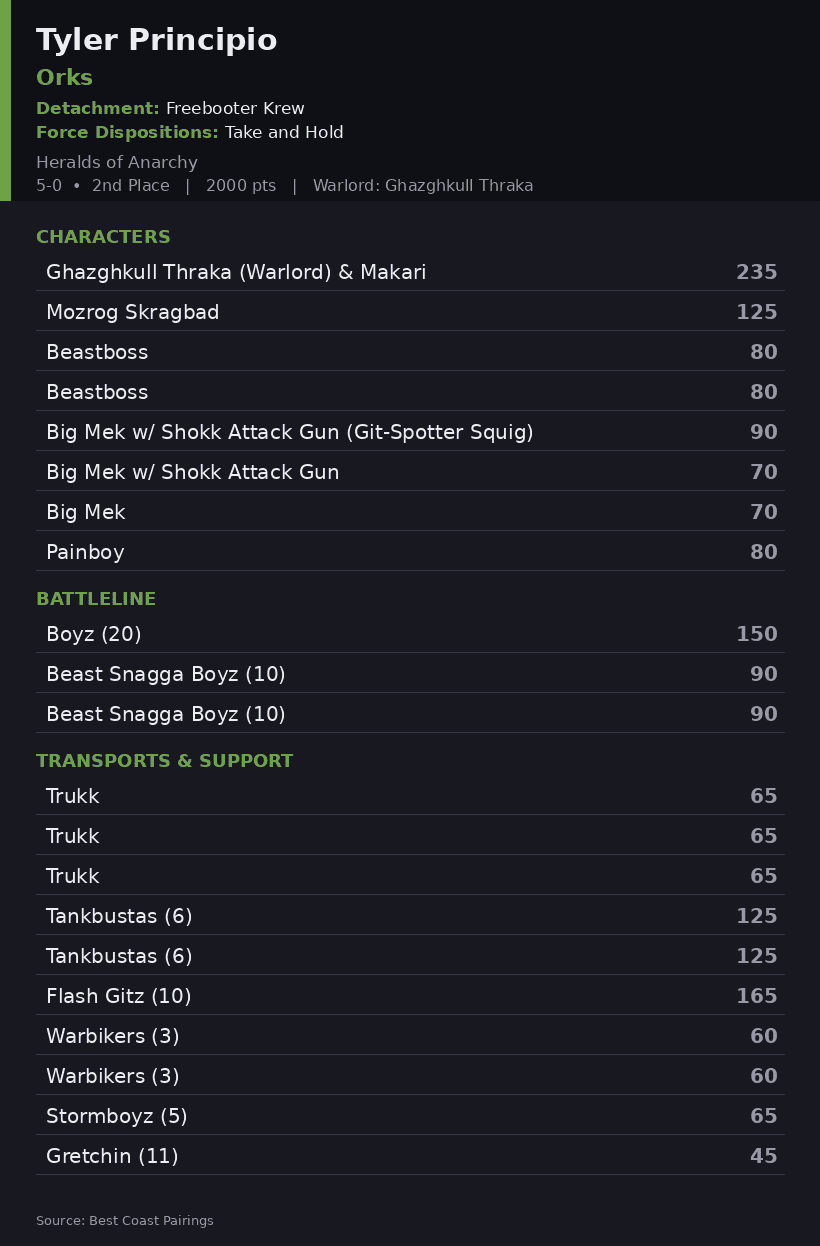Click the Tyler Principio player name heading
Screen dimensions: 820x1246
tap(157, 41)
